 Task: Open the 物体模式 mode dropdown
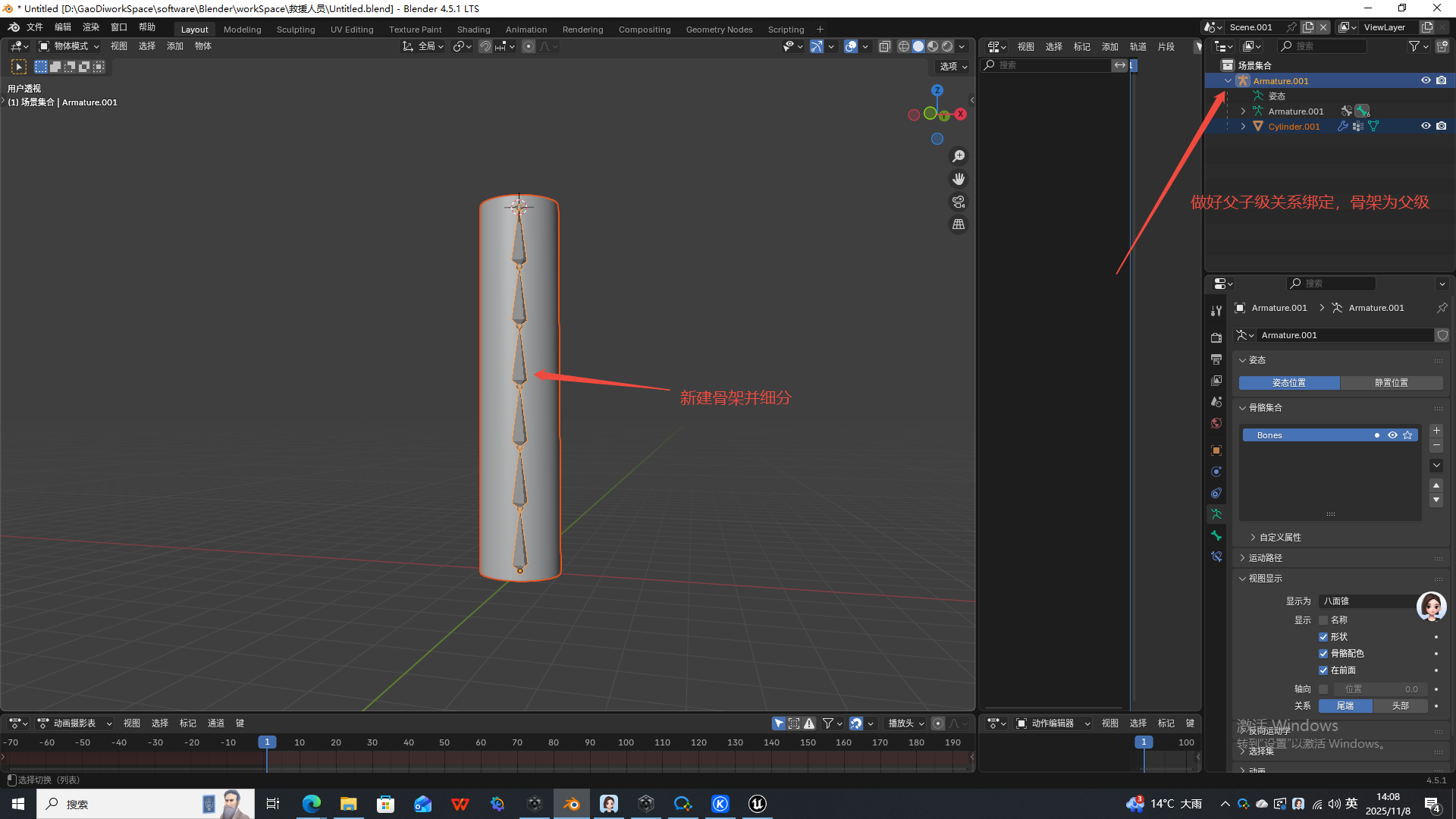(x=70, y=46)
